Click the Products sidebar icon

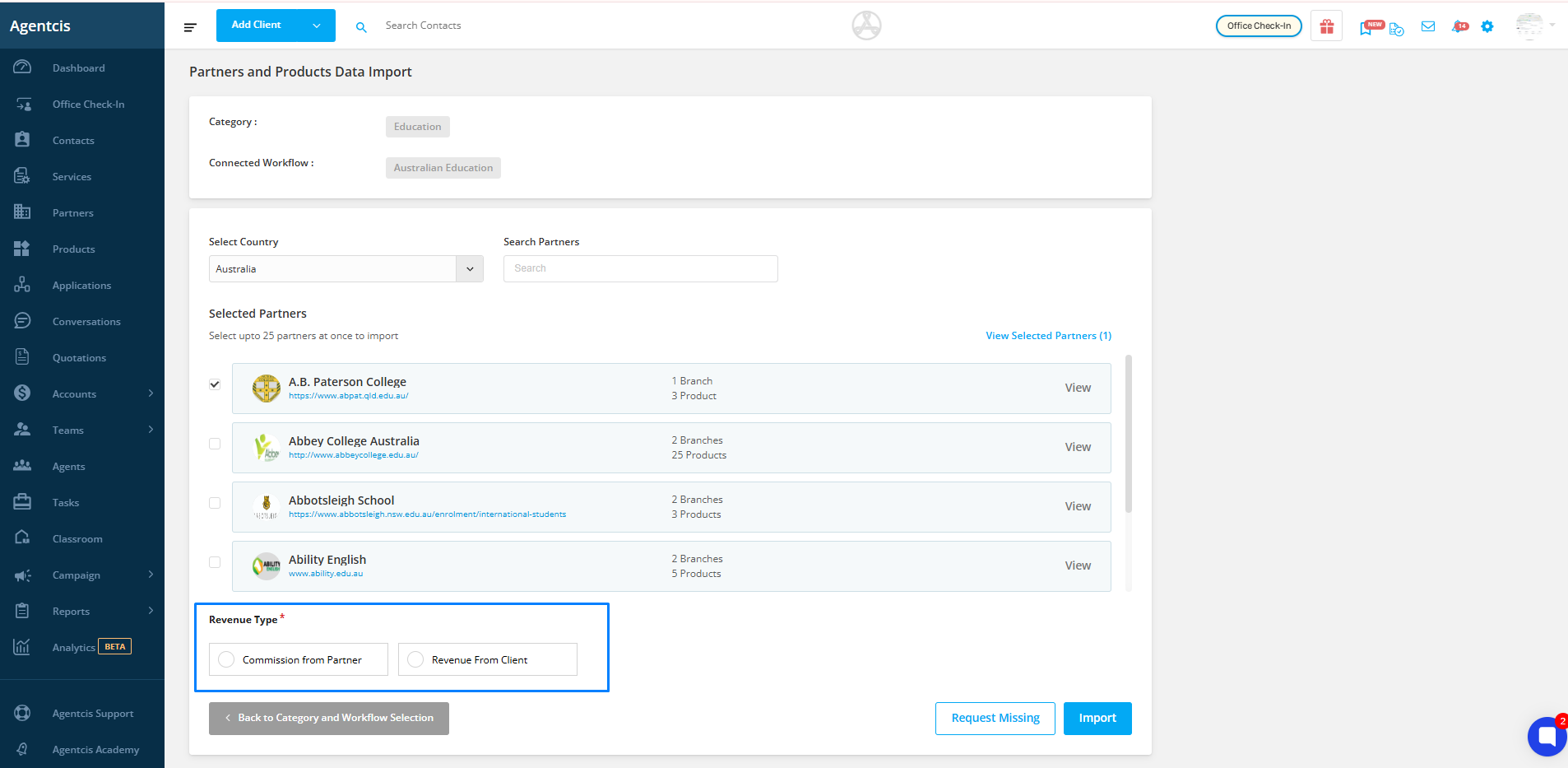(x=22, y=249)
